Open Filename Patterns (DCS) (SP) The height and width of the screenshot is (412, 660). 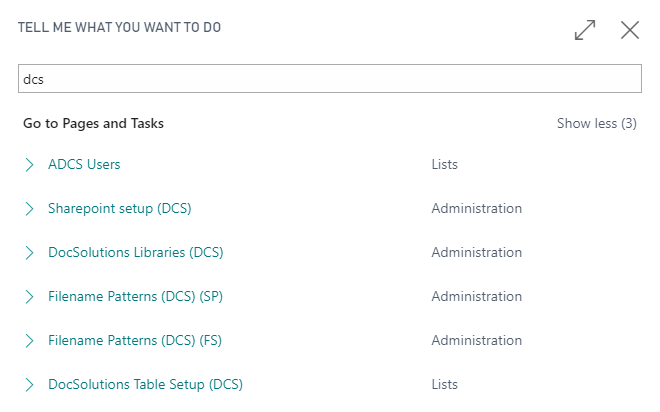point(135,297)
